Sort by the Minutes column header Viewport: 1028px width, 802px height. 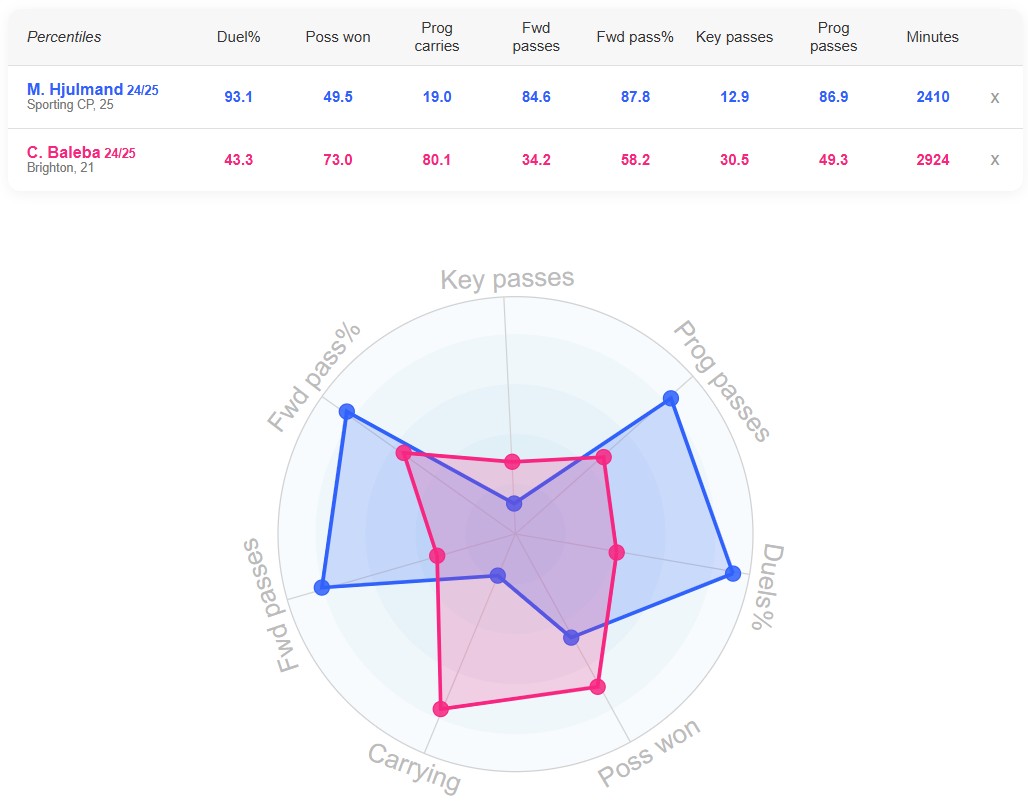point(932,37)
